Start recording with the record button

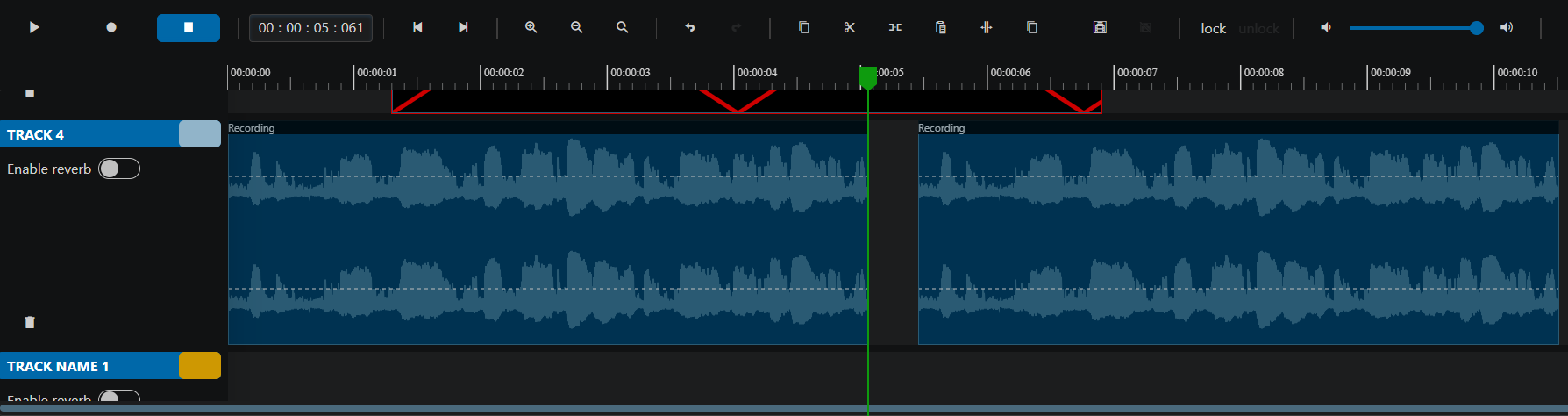coord(111,27)
